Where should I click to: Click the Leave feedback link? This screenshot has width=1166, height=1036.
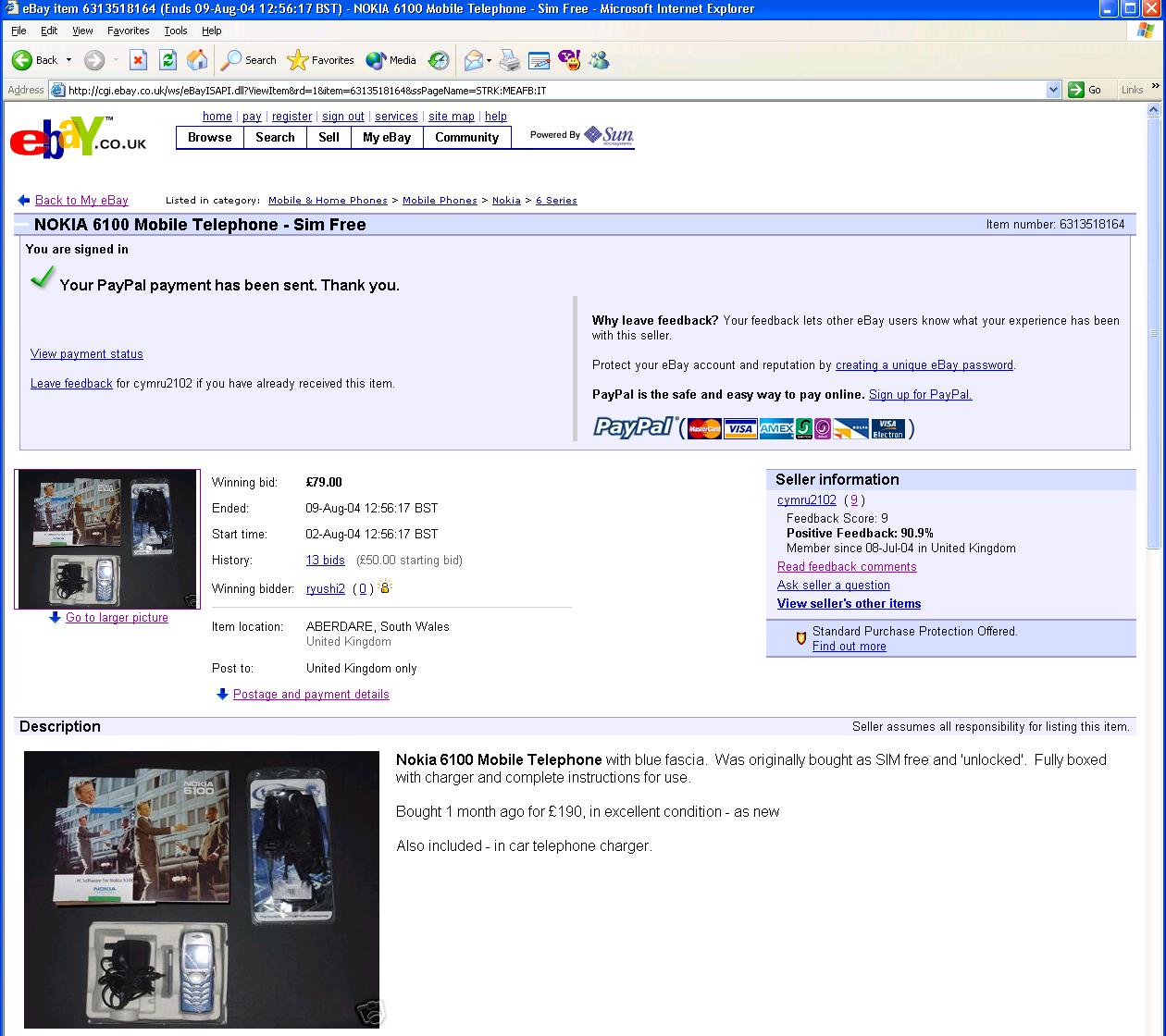(x=71, y=383)
